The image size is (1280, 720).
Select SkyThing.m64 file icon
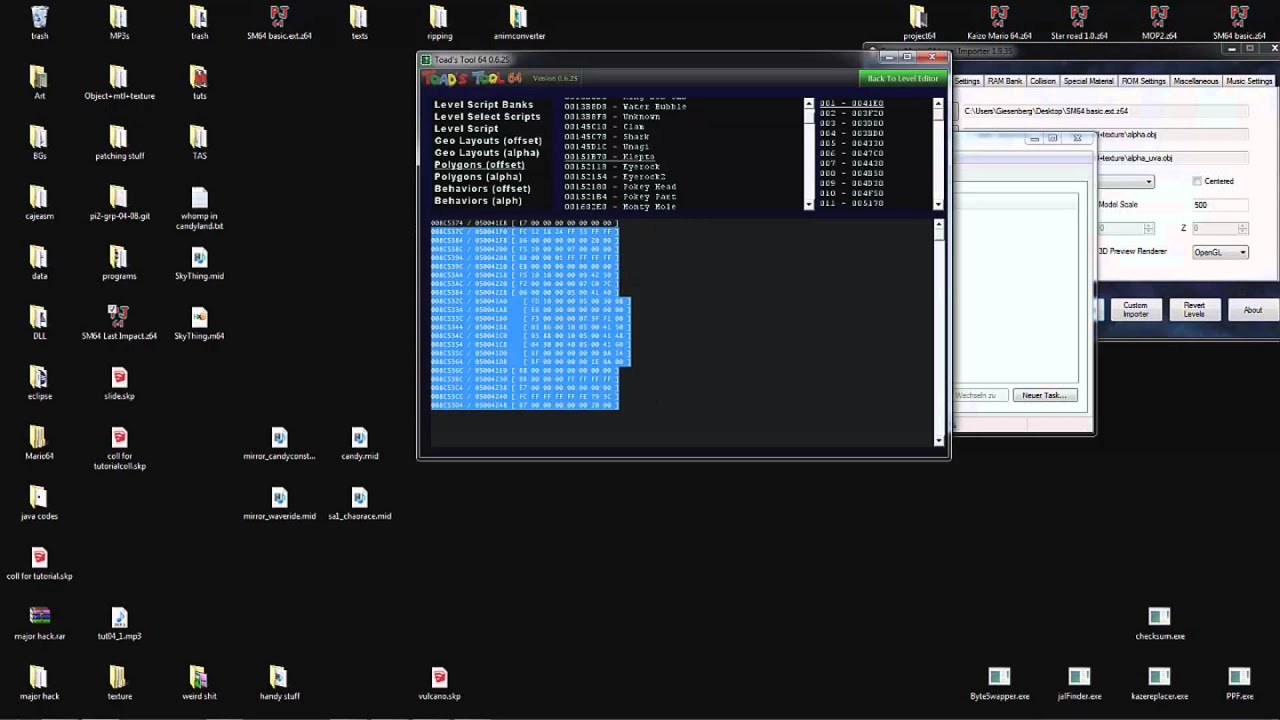coord(199,317)
